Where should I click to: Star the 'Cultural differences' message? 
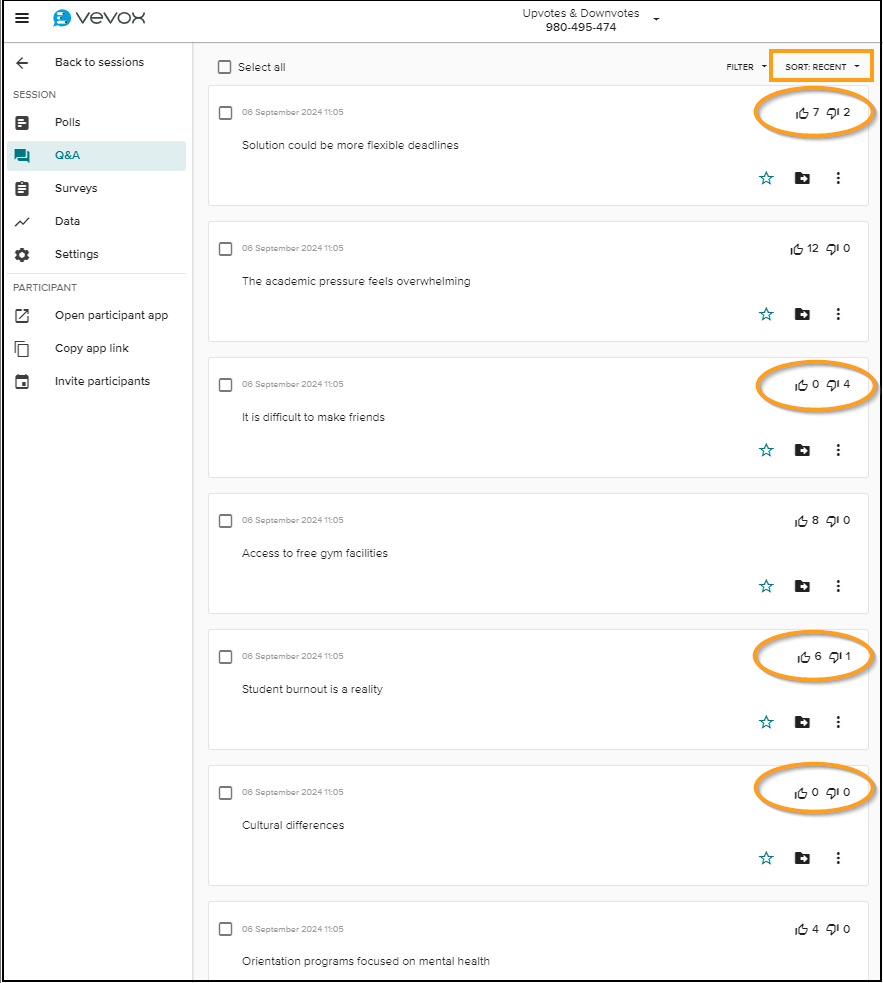coord(766,858)
